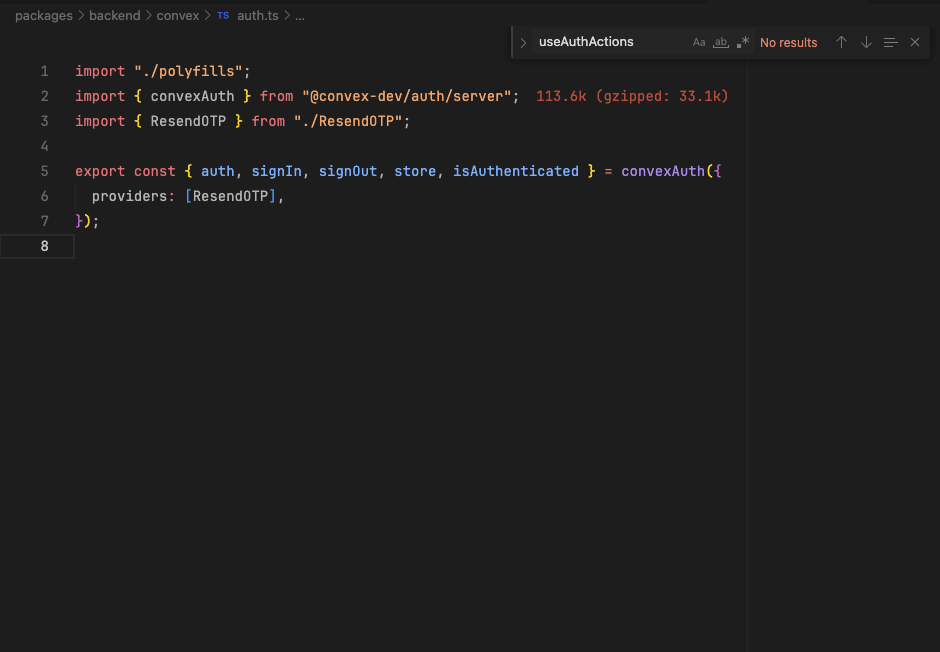Click line number 1 in gutter
Screen dimensions: 940x652
44,71
